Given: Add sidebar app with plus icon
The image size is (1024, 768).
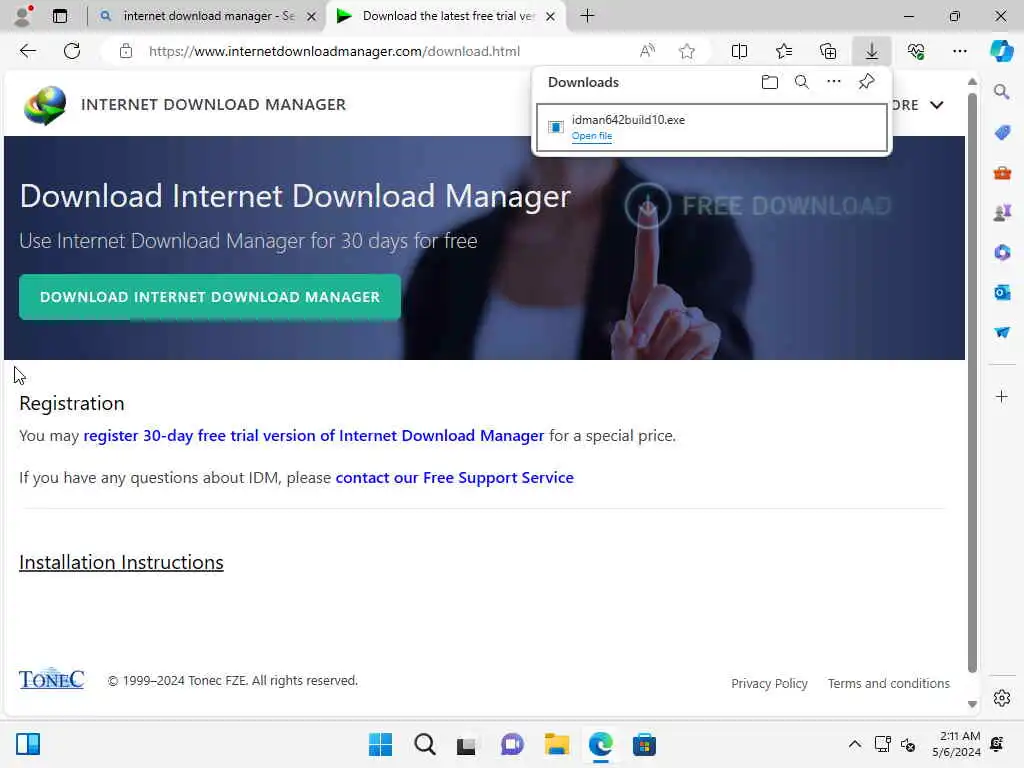Looking at the screenshot, I should coord(1001,396).
